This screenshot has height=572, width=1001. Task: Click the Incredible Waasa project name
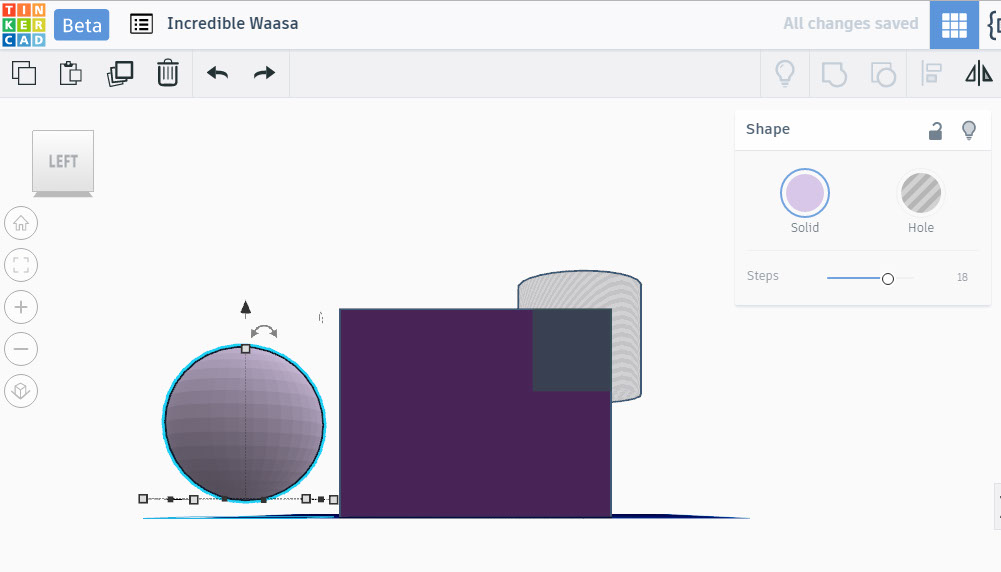pyautogui.click(x=232, y=23)
